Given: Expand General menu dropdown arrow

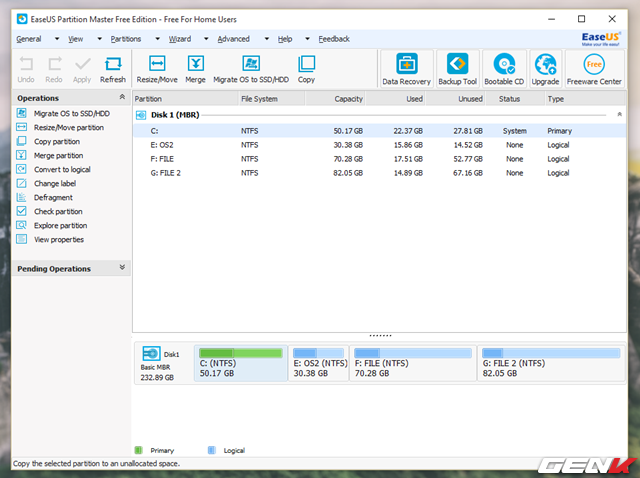Looking at the screenshot, I should [x=57, y=39].
